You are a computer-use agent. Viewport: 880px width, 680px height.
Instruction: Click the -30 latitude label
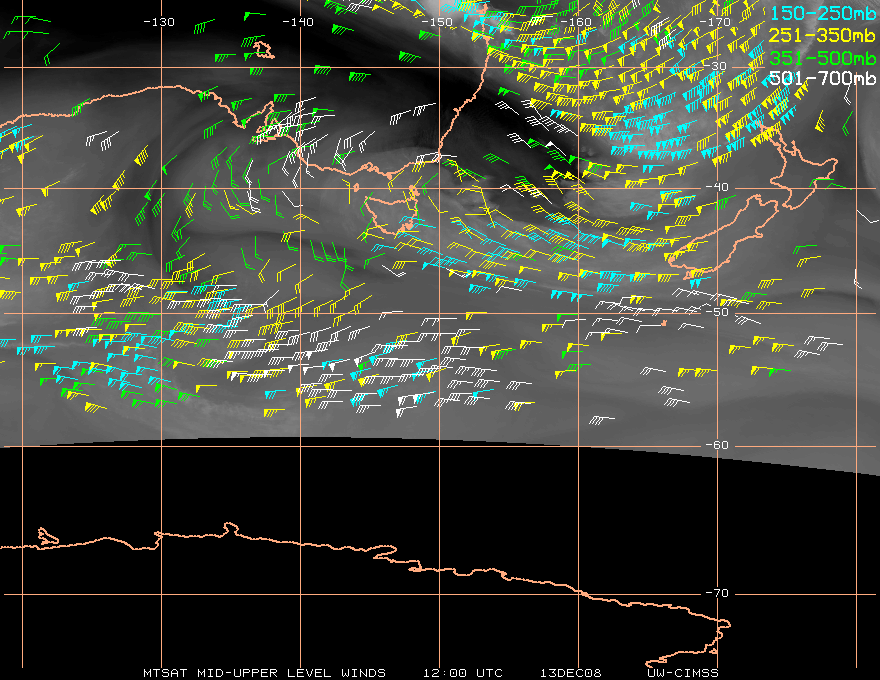click(716, 66)
